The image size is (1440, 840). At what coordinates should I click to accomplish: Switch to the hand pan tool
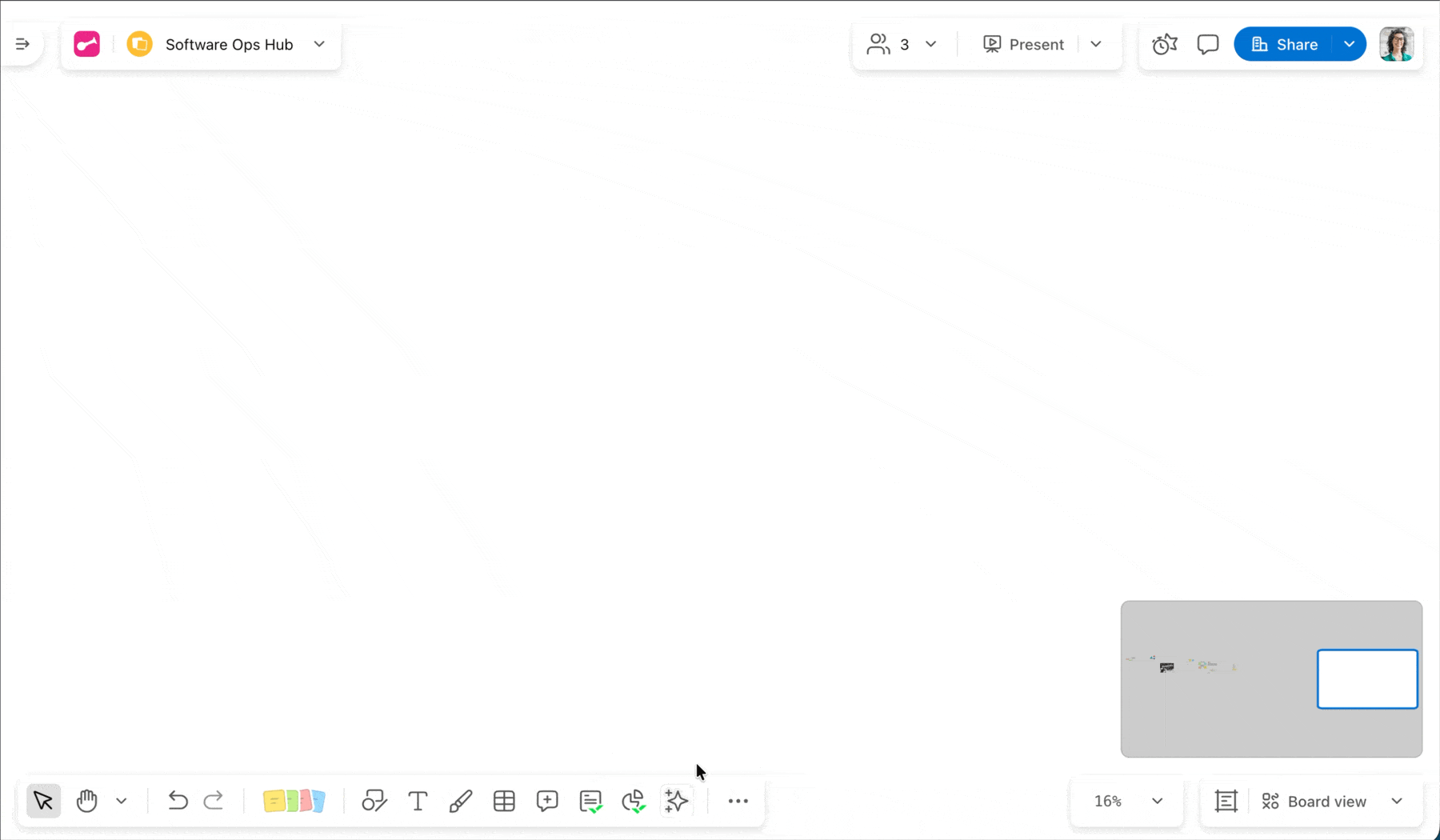pyautogui.click(x=86, y=801)
